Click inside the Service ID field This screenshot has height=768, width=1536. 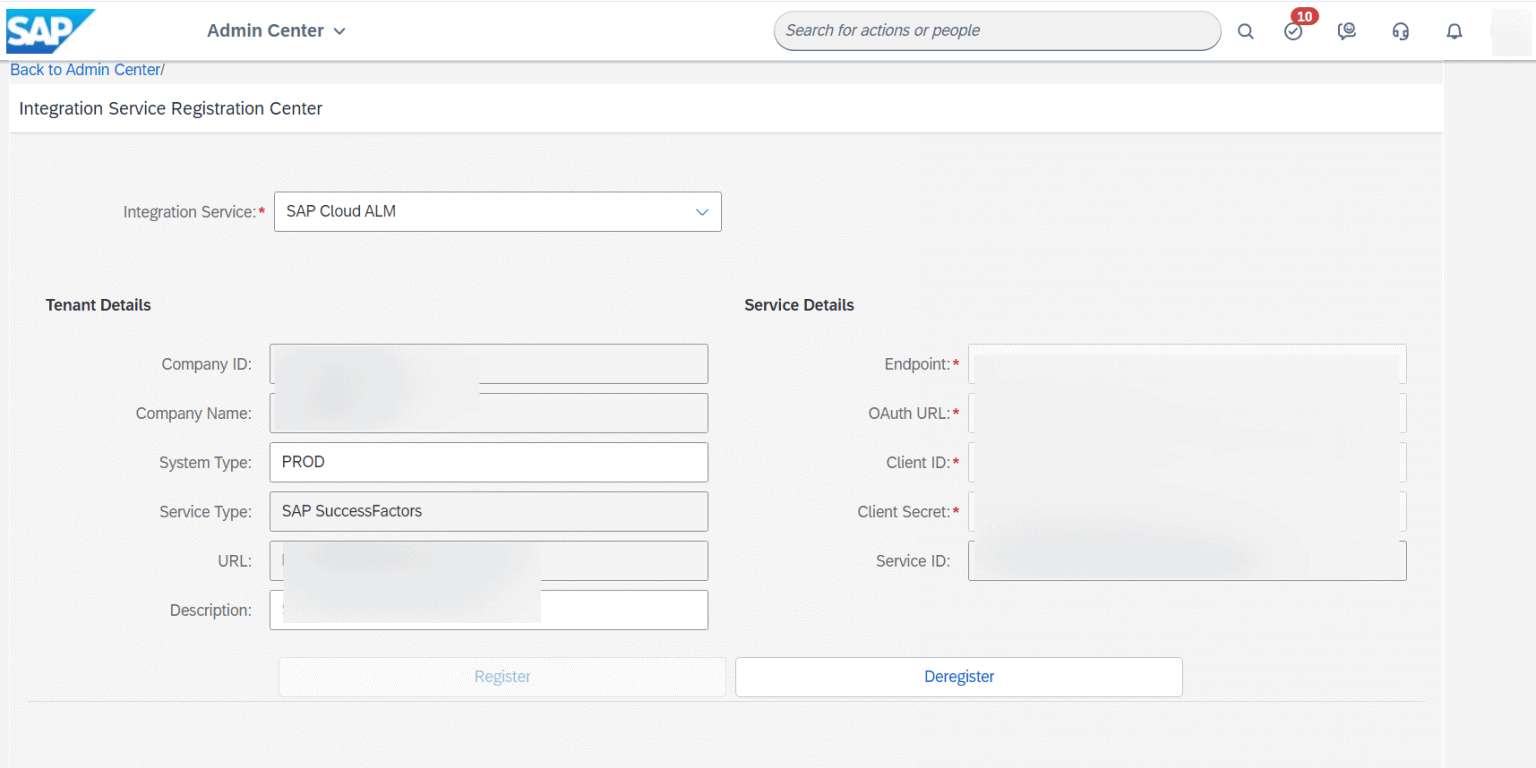click(1186, 560)
